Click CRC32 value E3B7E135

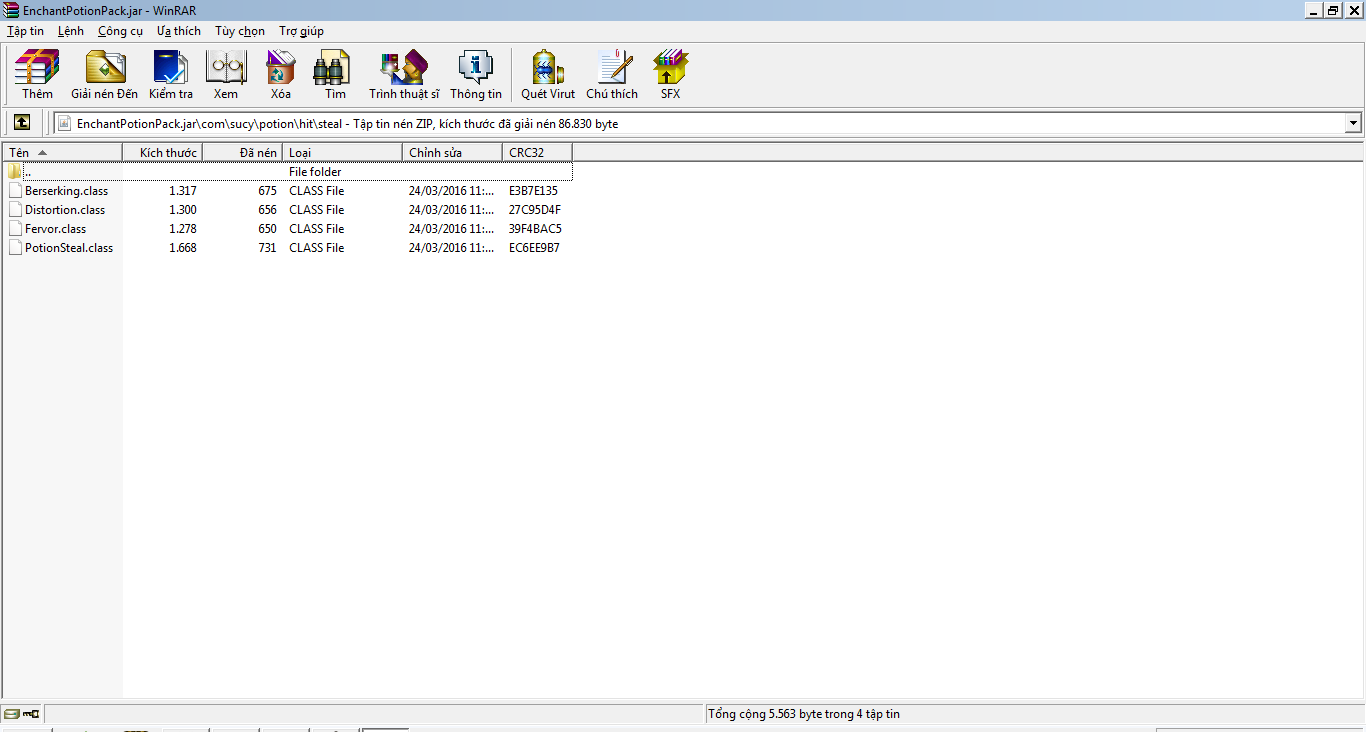point(533,190)
